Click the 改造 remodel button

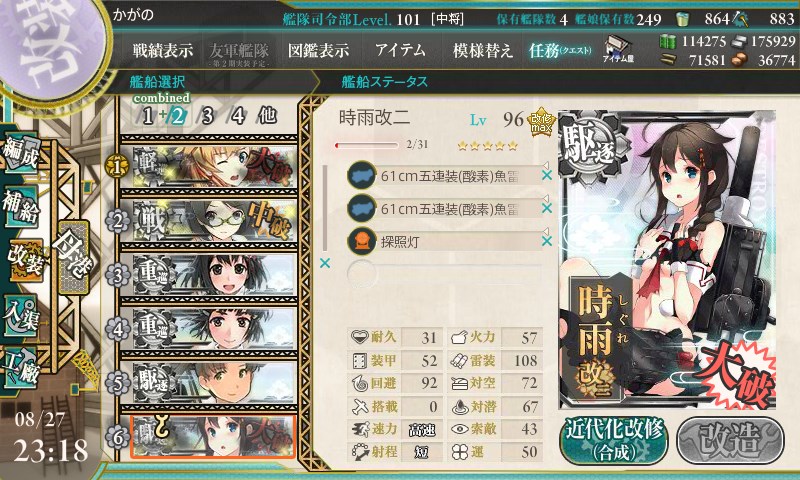click(x=730, y=440)
